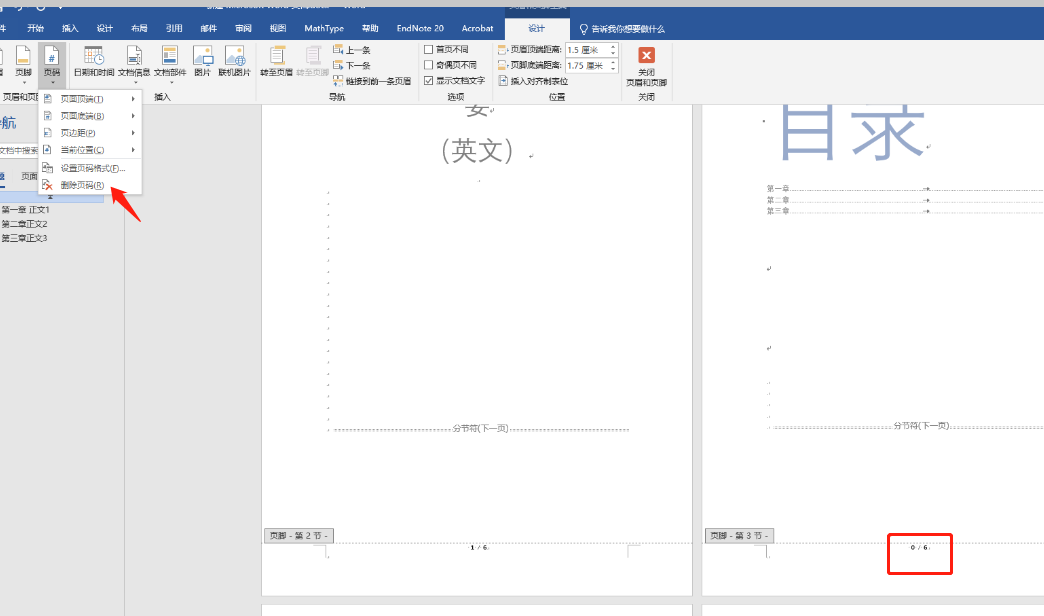Increase 页眉顶端距离 with up spinner
Image resolution: width=1044 pixels, height=616 pixels.
tap(613, 47)
